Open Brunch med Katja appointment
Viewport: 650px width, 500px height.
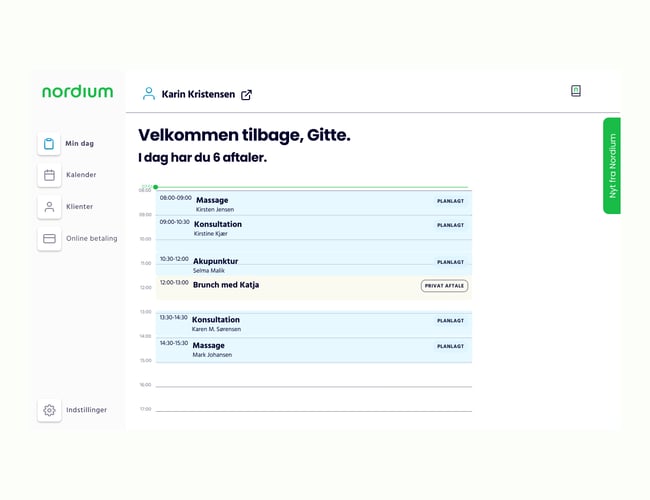coord(314,288)
